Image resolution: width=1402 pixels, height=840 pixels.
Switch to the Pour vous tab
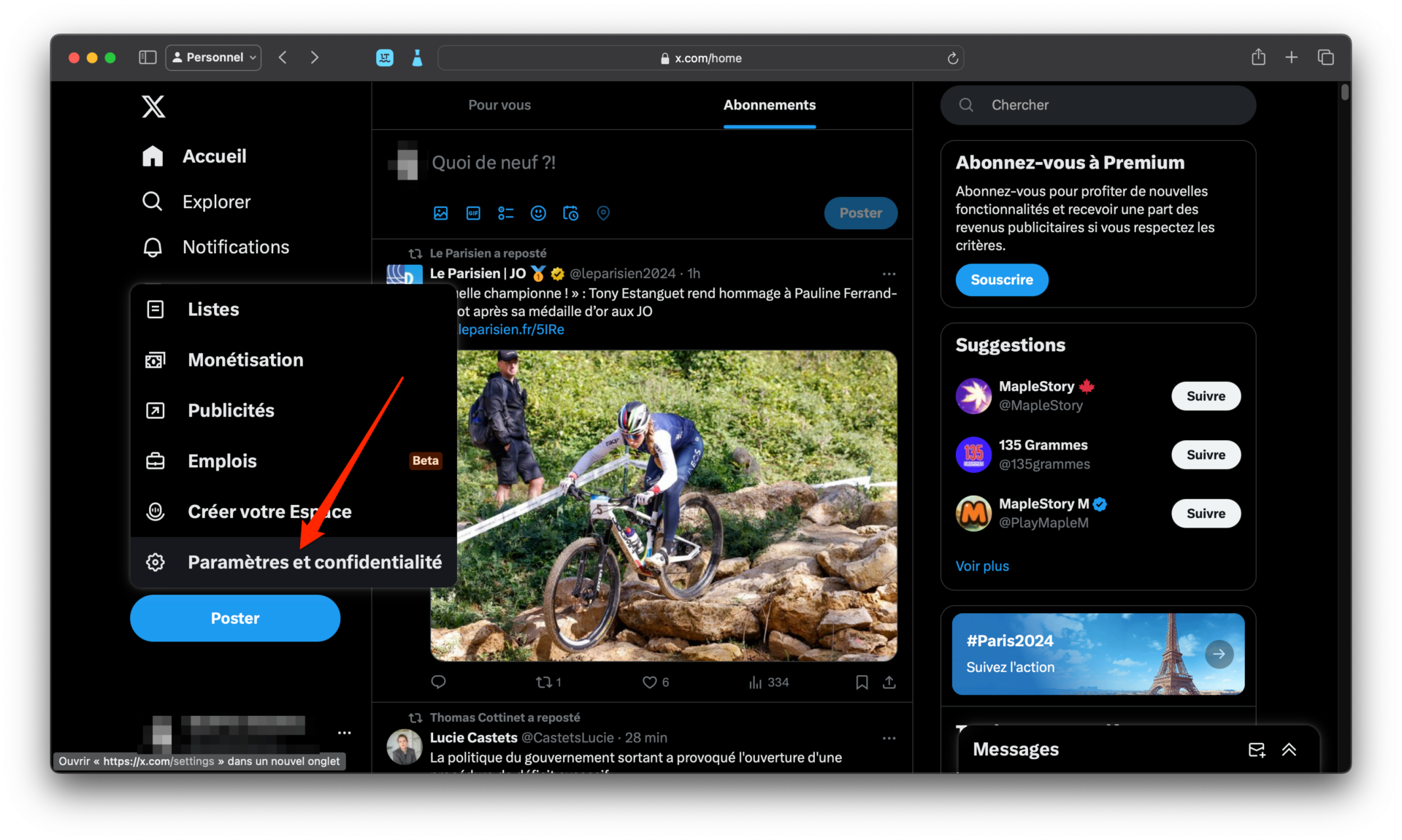[499, 105]
